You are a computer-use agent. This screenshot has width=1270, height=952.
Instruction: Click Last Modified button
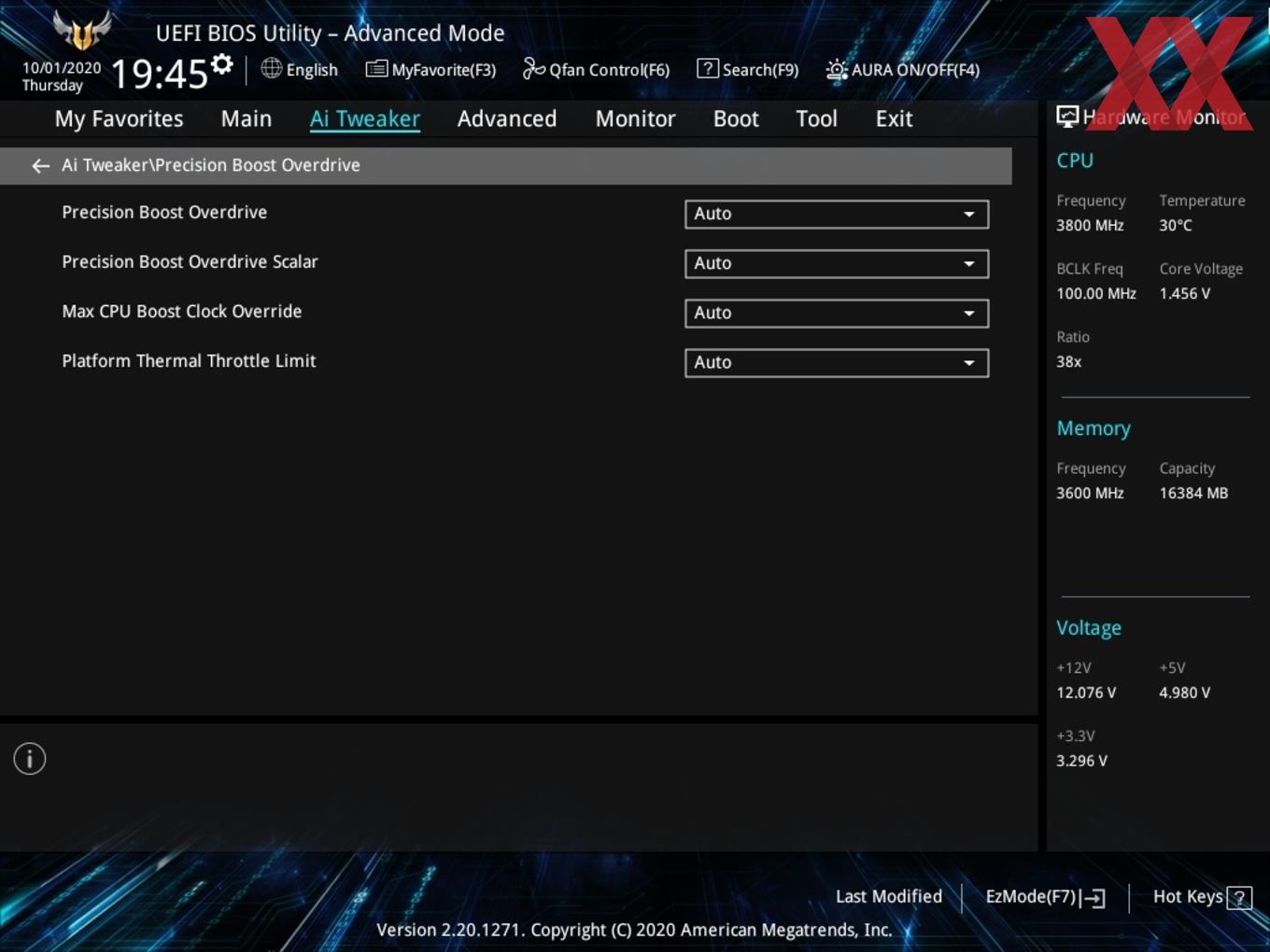point(888,897)
